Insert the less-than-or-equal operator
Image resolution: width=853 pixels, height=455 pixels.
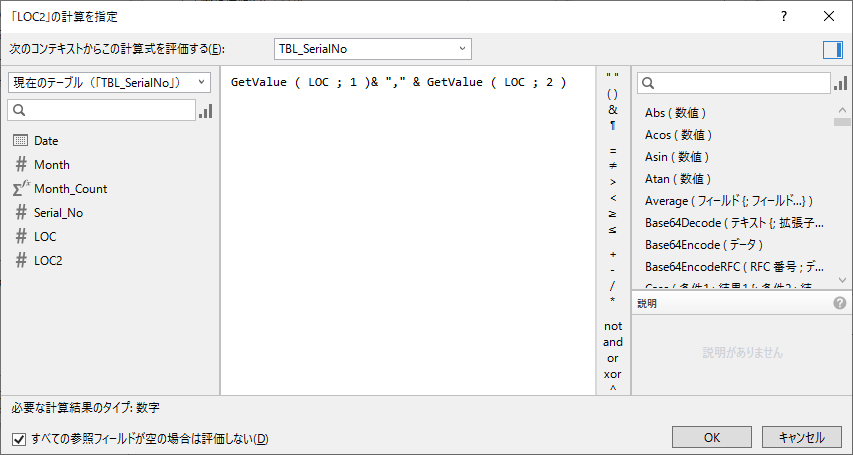(x=613, y=230)
